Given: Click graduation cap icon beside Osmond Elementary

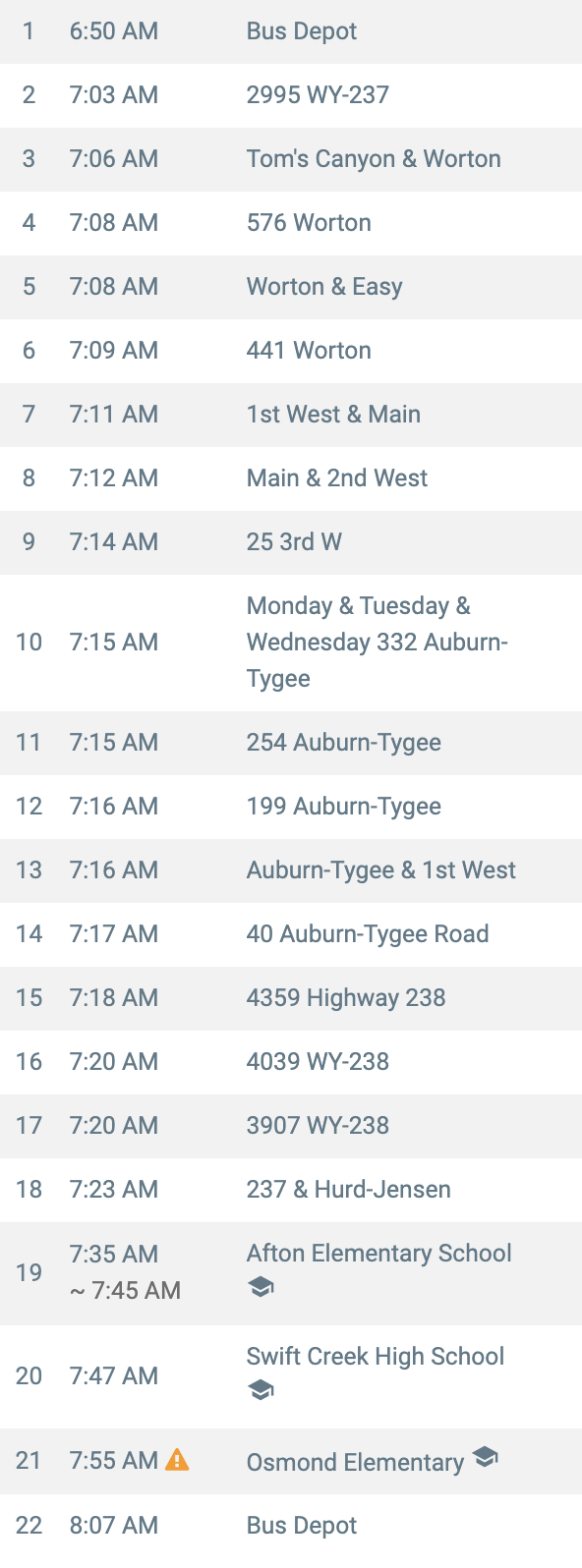Looking at the screenshot, I should 485,1457.
